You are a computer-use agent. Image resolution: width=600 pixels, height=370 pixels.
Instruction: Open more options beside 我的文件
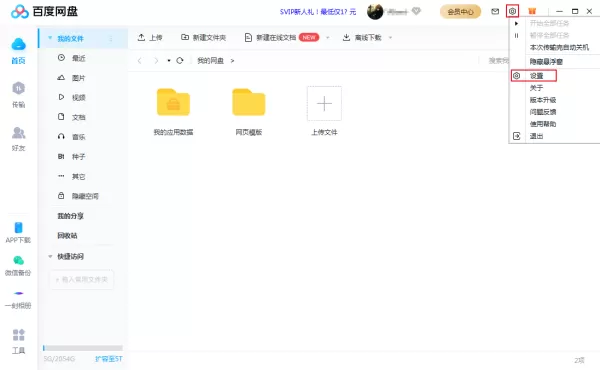[111, 39]
